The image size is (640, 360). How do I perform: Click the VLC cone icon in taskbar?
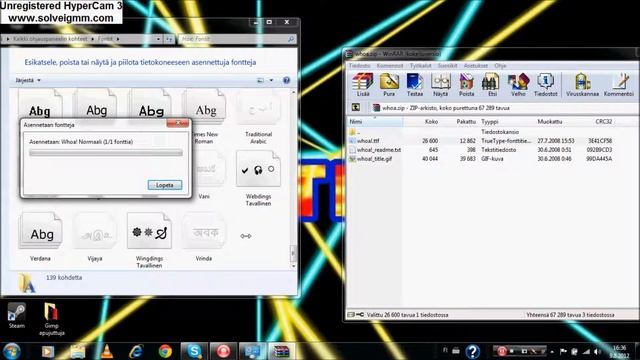107,351
